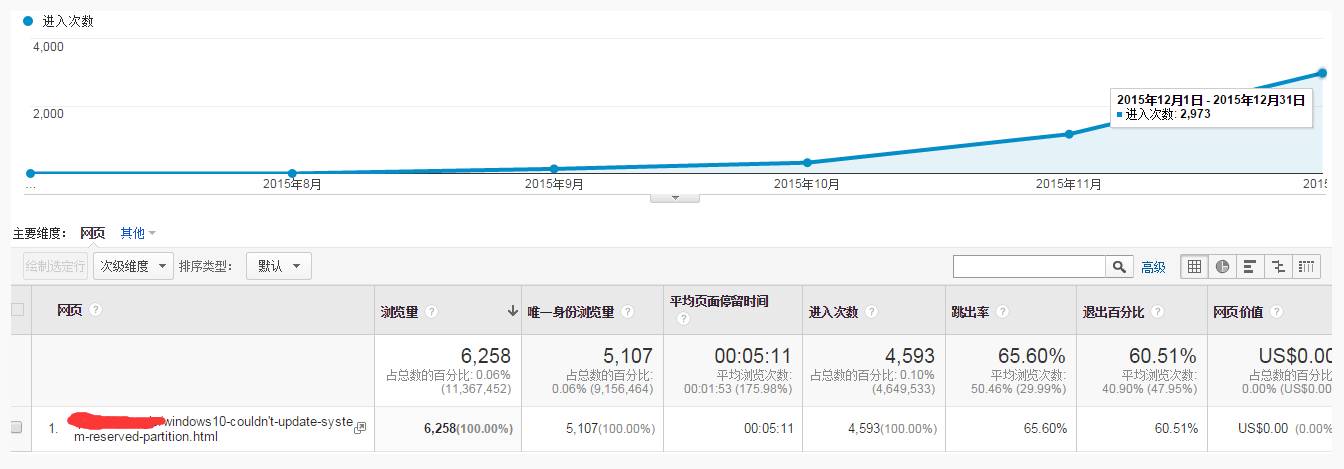This screenshot has height=469, width=1344.
Task: Open the 默认 sort type dropdown
Action: click(x=279, y=266)
